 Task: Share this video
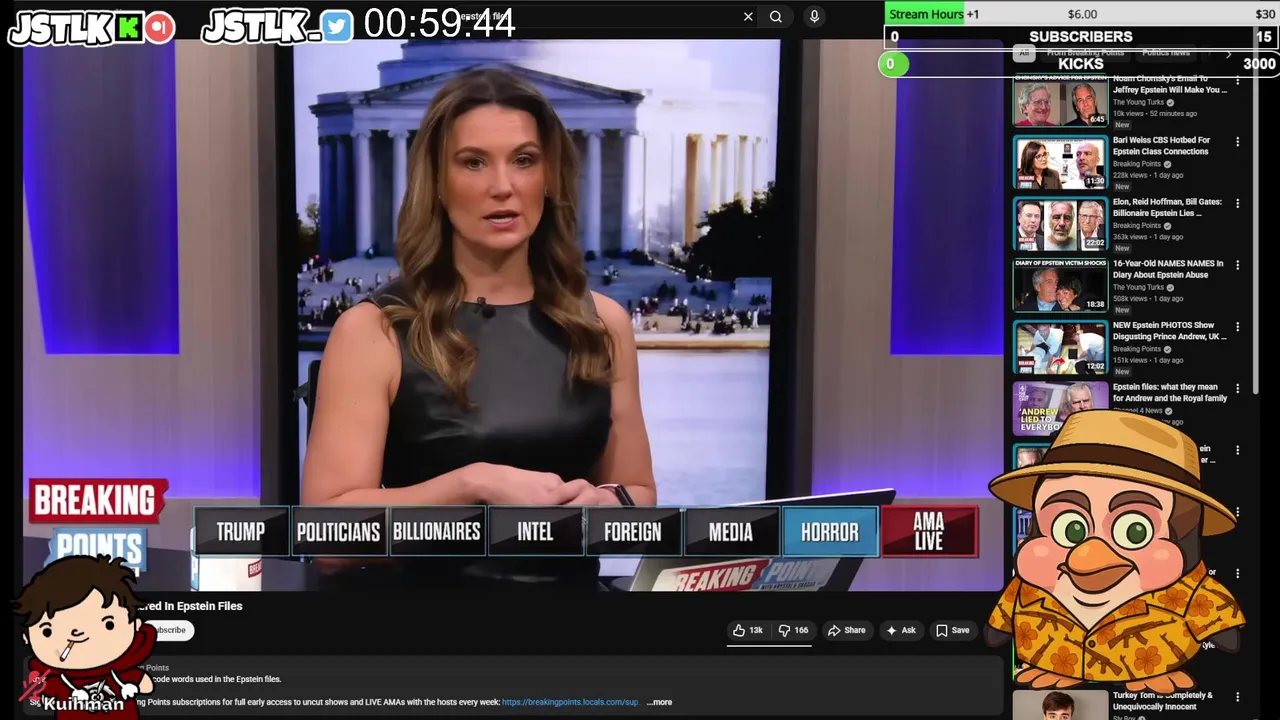click(x=846, y=630)
